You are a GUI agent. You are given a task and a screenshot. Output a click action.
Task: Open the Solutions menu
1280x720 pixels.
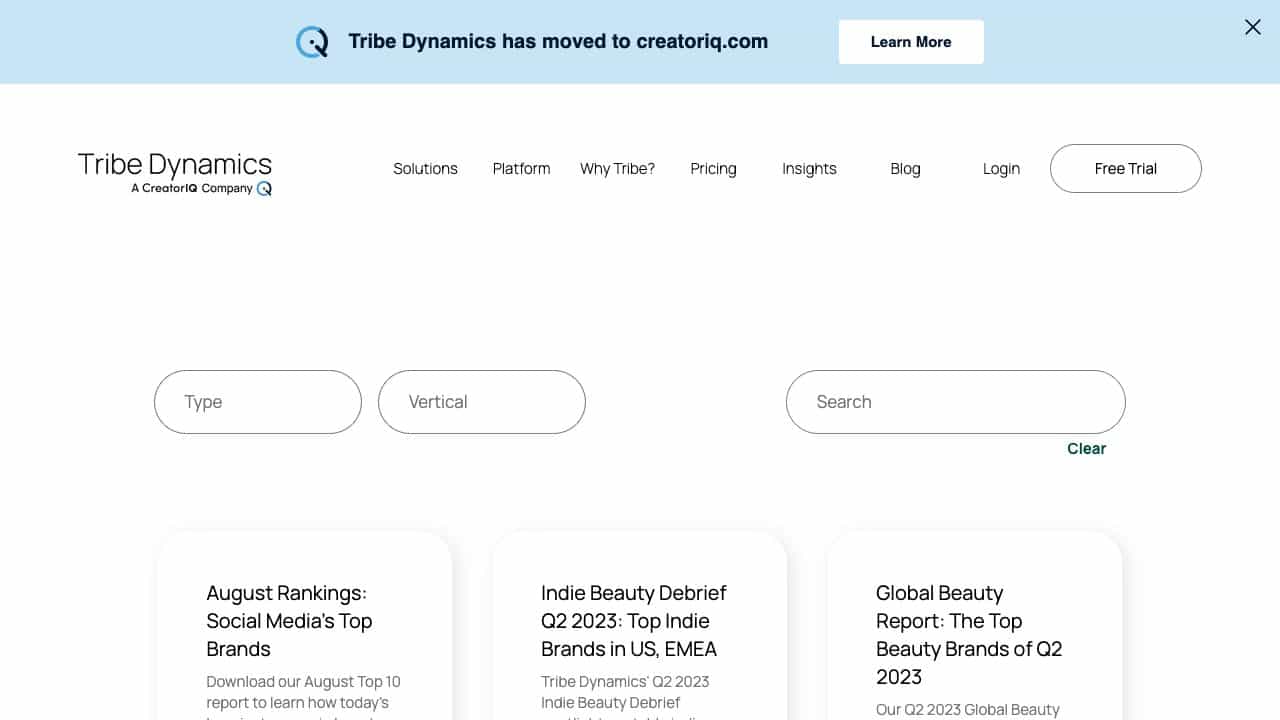point(425,169)
